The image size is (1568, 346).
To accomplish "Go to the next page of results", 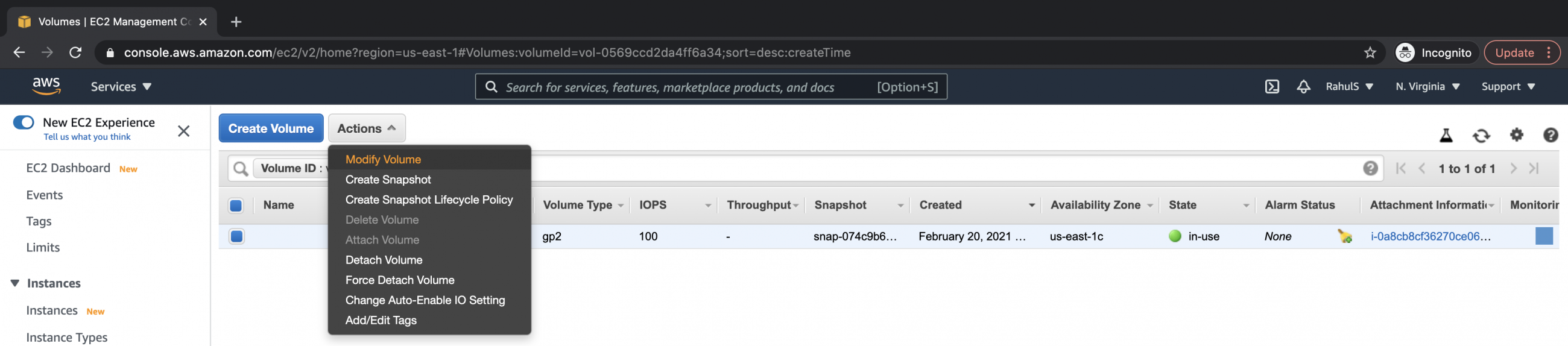I will (1513, 168).
